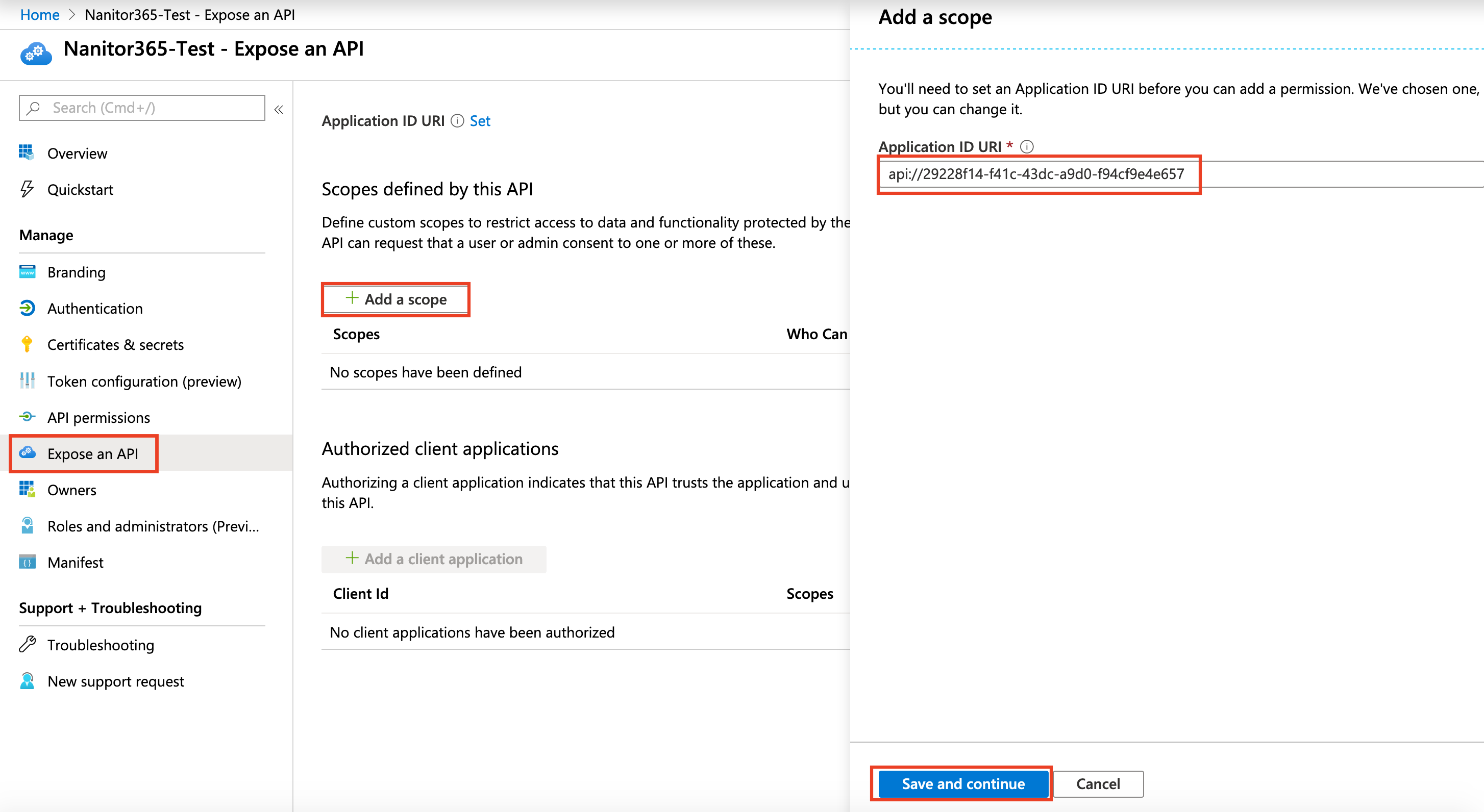Click the Token configuration bars icon
1484x812 pixels.
pyautogui.click(x=27, y=380)
